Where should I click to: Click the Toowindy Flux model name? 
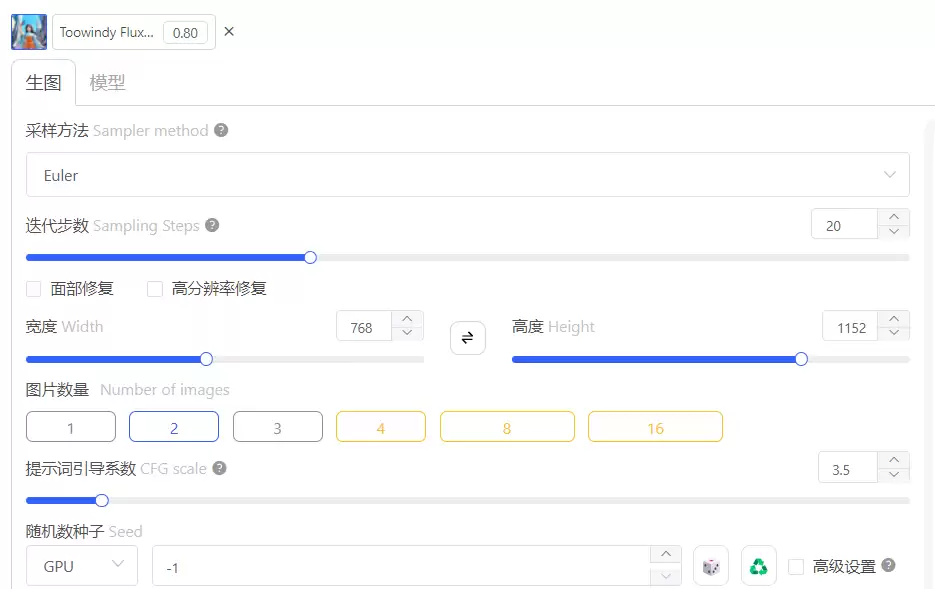(x=107, y=32)
